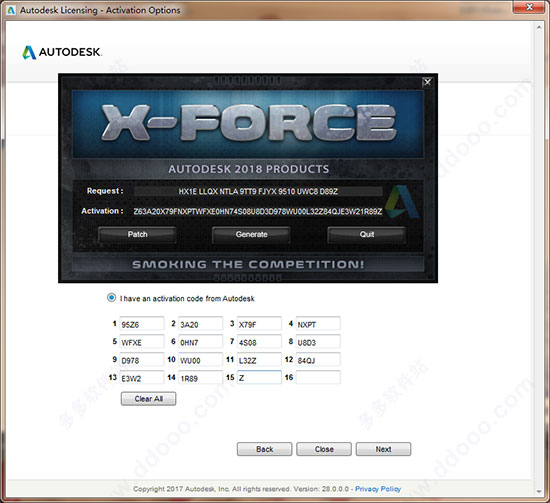Select 'I have an activation code' radio
550x503 pixels.
point(111,298)
